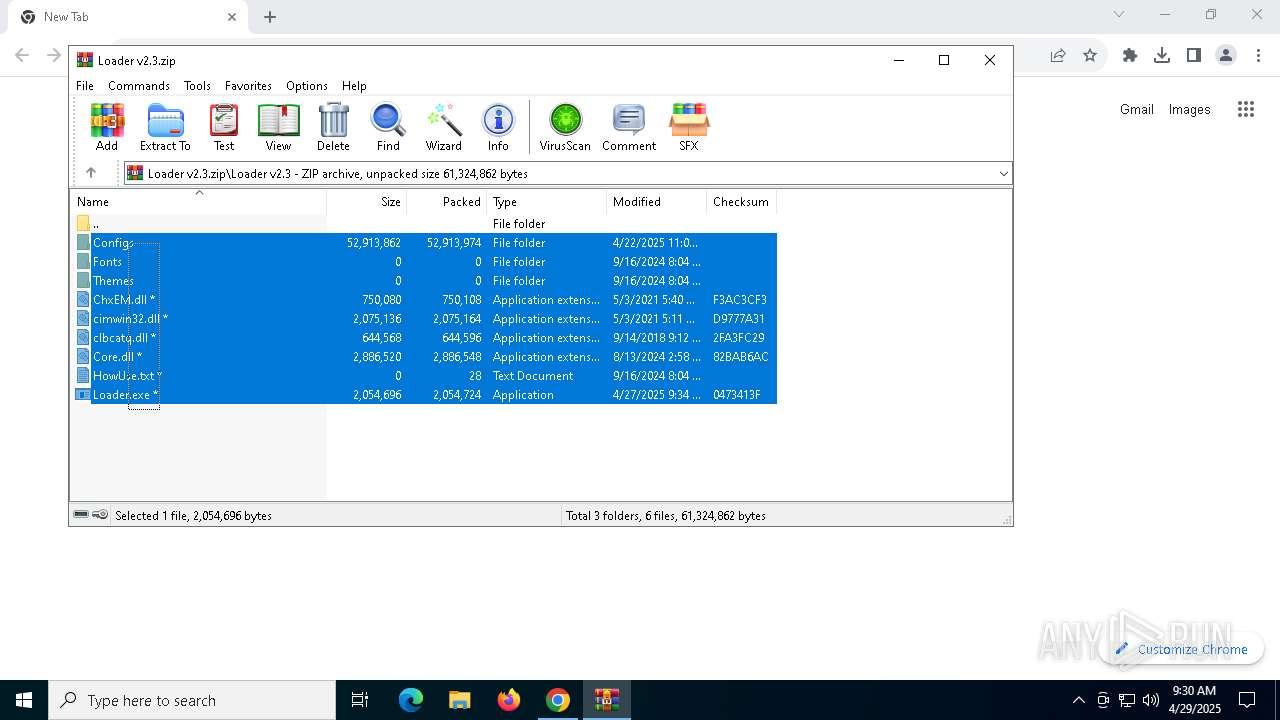
Task: Sort by Name column header
Action: coord(198,202)
